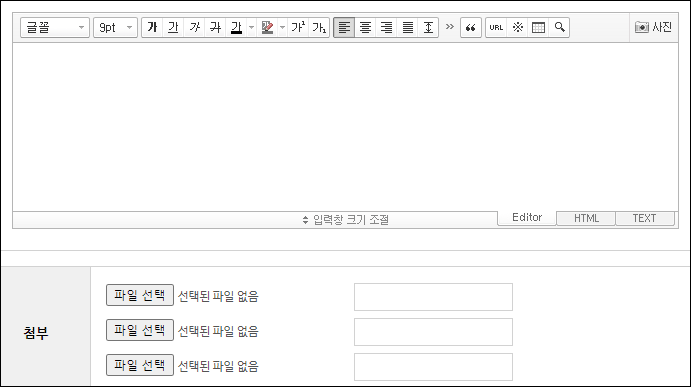Open the 9pt font size dropdown
This screenshot has width=691, height=387.
click(115, 27)
